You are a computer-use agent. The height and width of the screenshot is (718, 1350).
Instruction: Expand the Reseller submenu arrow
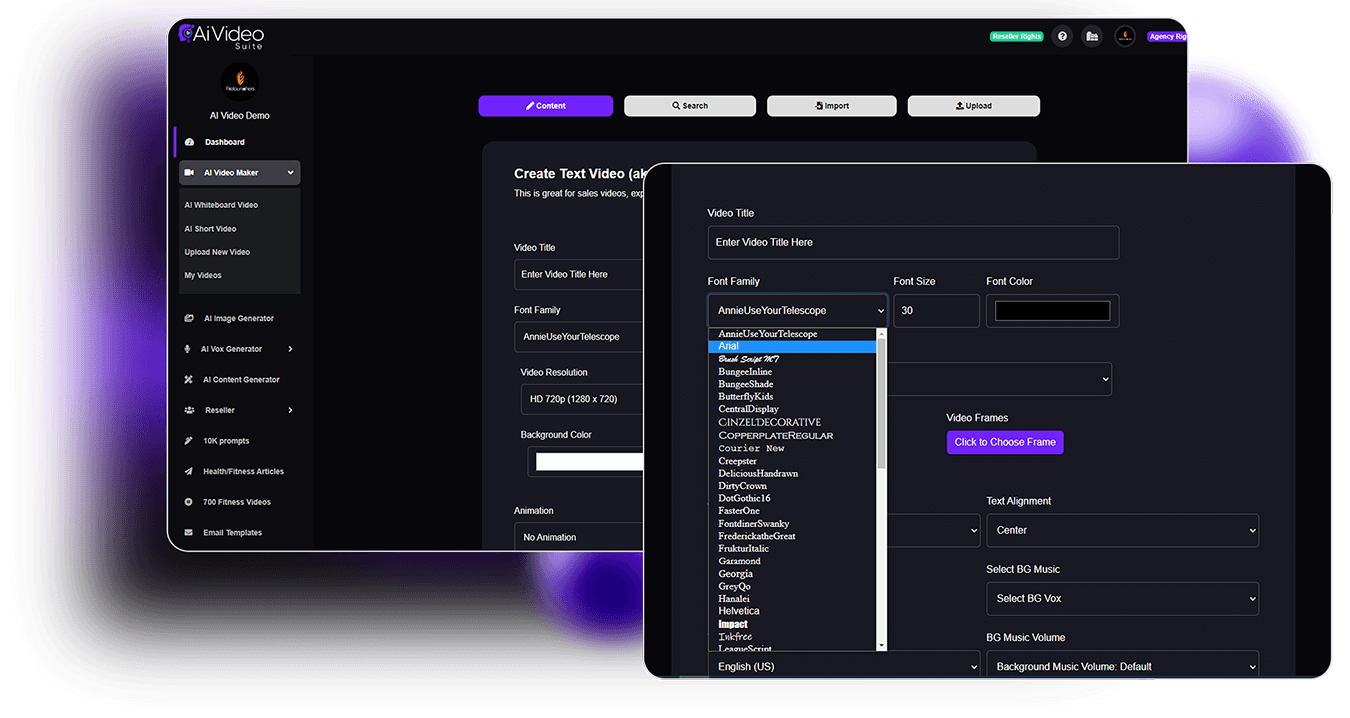[290, 410]
